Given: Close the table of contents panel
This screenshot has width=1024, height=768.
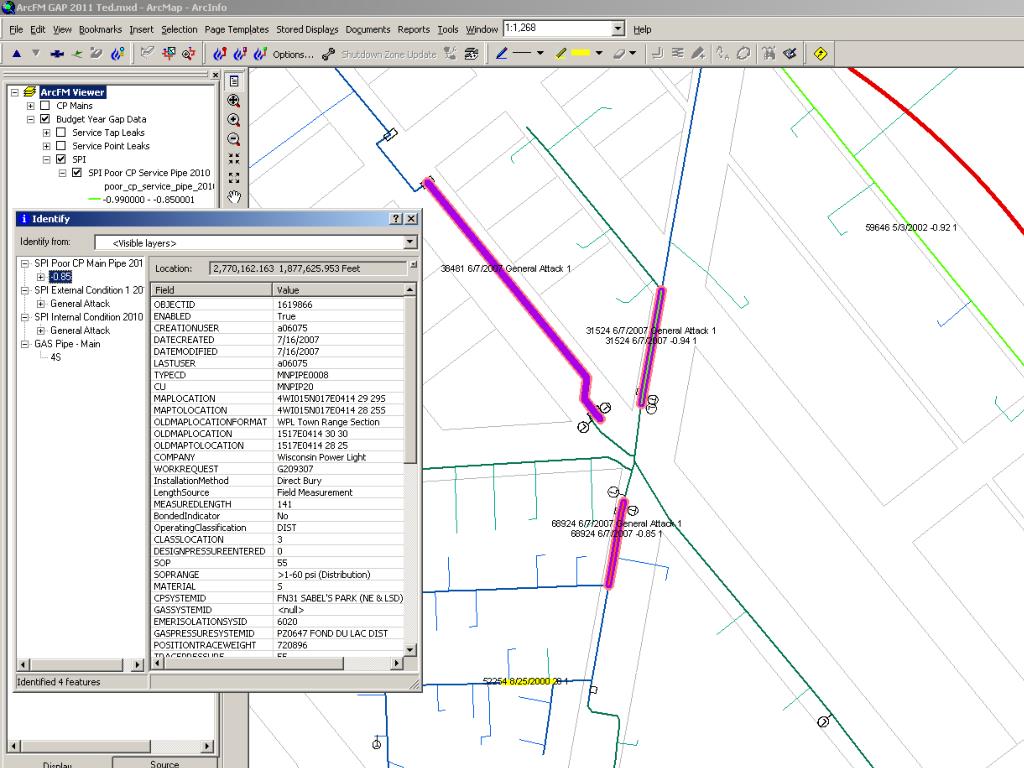Looking at the screenshot, I should tap(216, 75).
